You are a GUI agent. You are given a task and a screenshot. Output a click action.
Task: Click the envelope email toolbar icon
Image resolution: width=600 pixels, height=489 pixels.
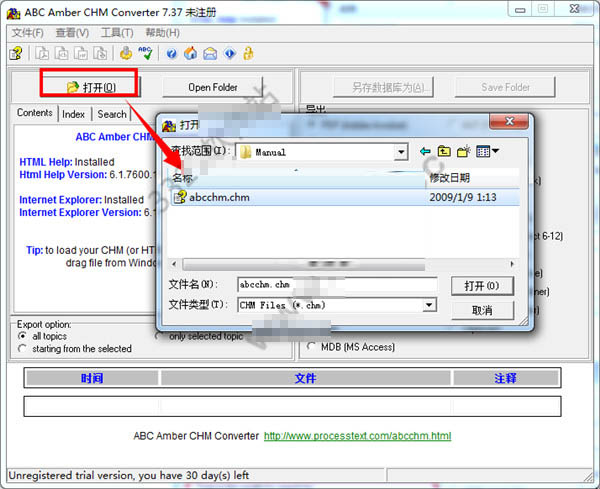(210, 54)
